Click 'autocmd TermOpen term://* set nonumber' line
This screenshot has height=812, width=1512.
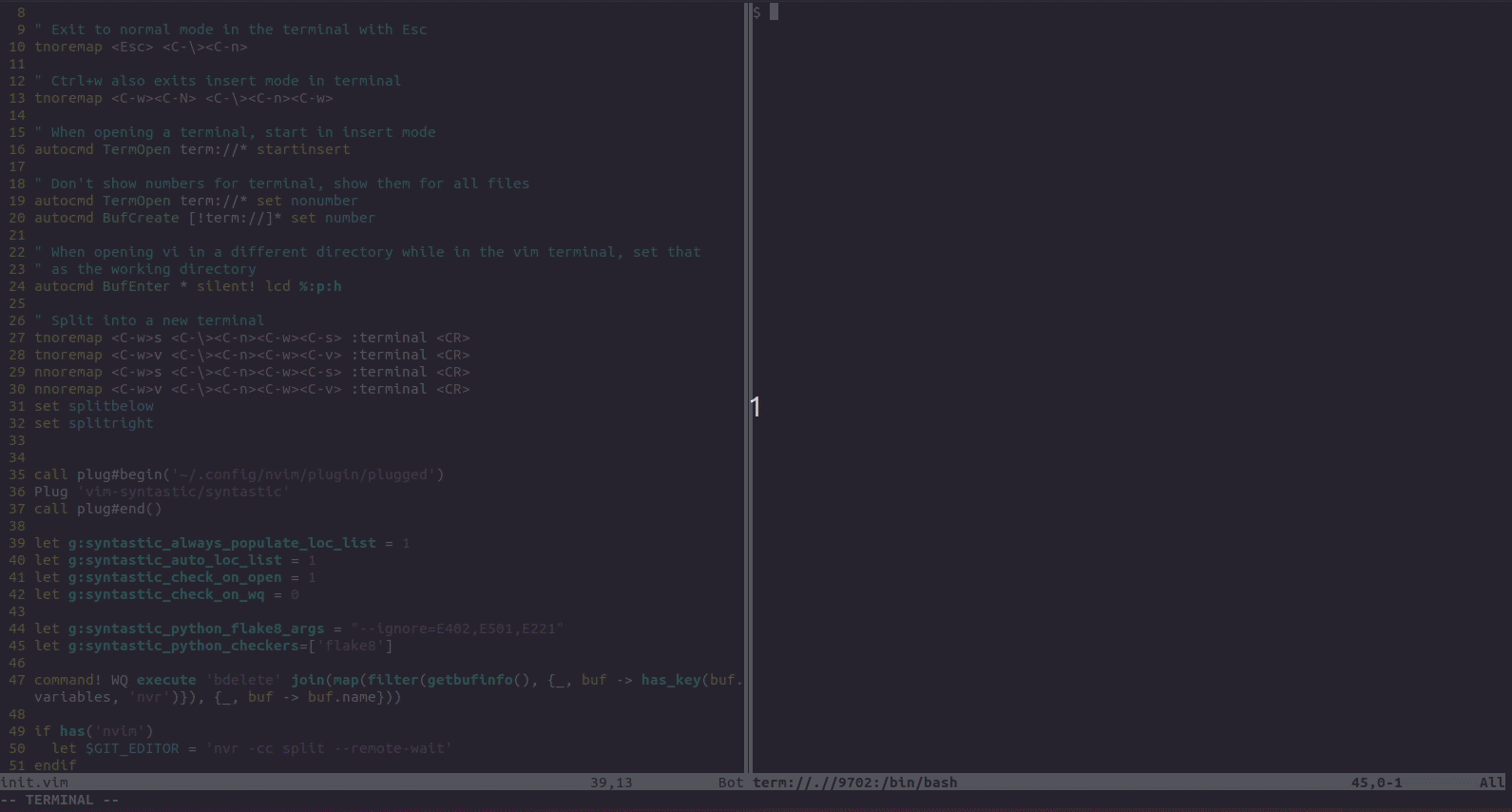196,201
